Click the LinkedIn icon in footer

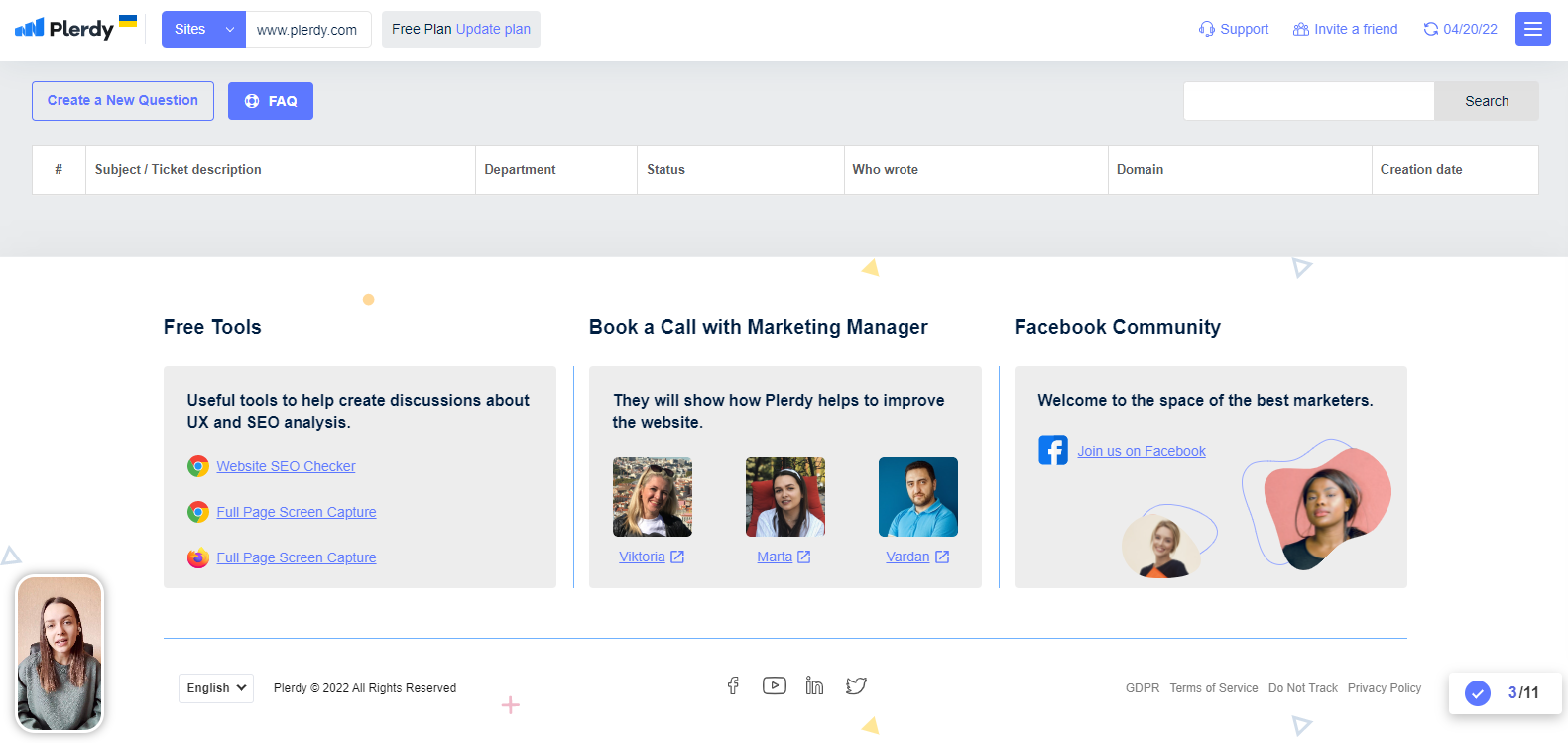(x=814, y=685)
